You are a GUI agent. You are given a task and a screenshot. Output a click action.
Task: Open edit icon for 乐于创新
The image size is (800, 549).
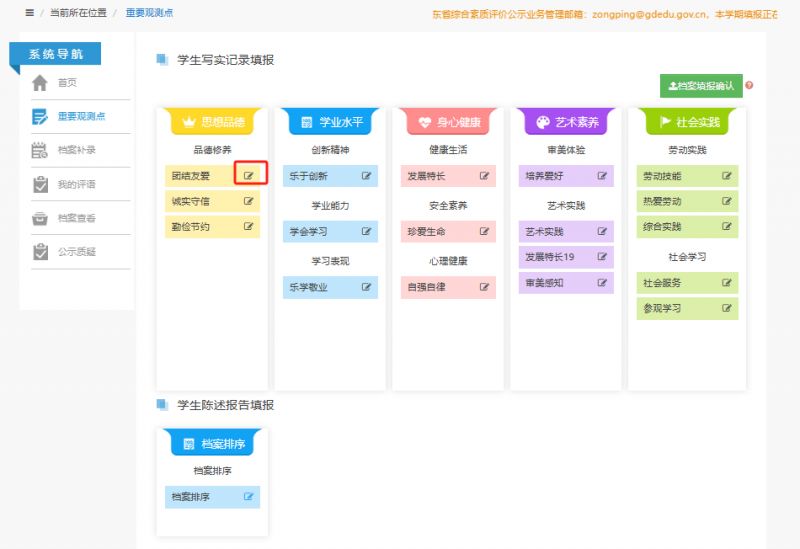pos(366,176)
